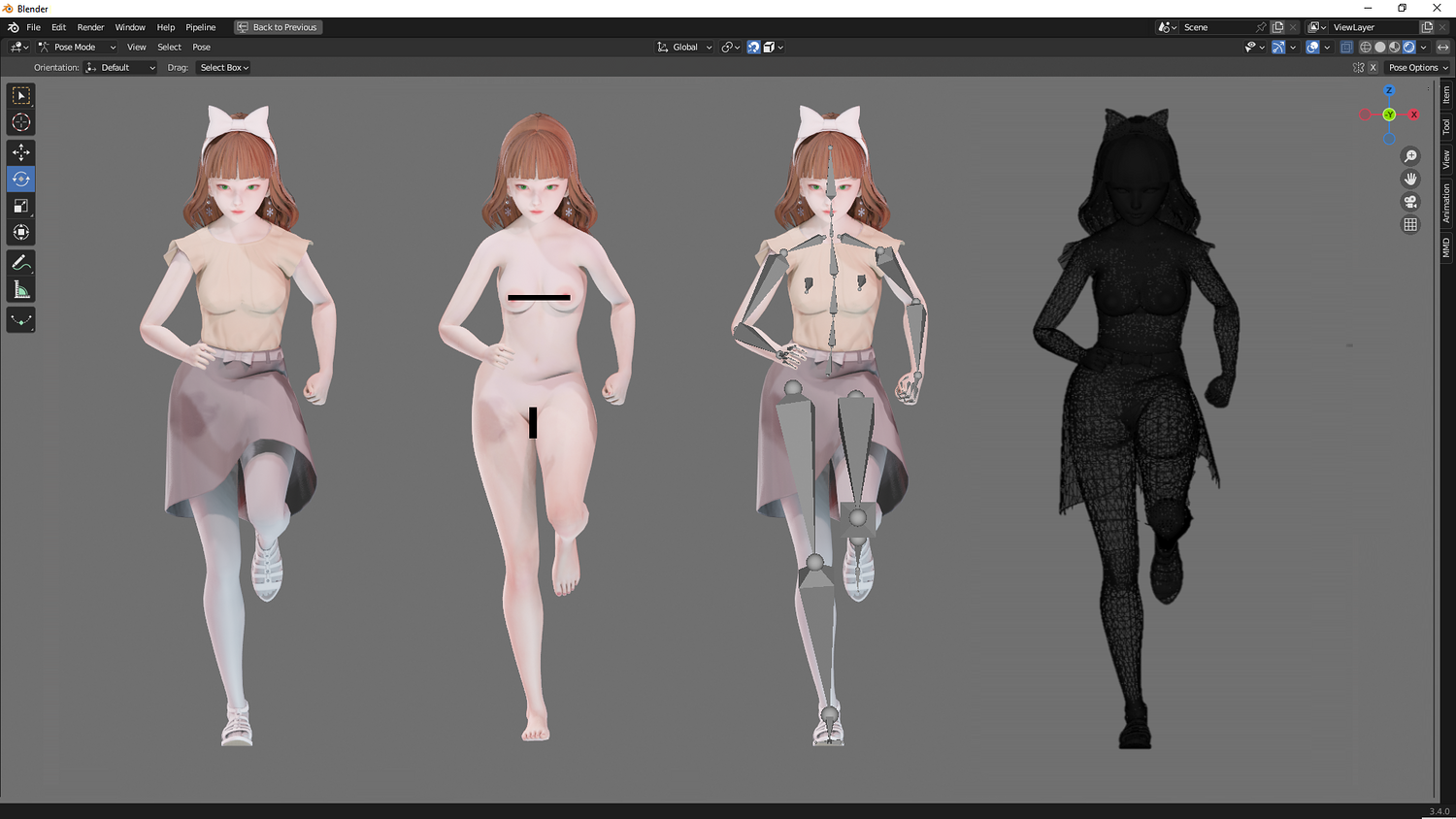Open the pivot point dropdown
This screenshot has width=1456, height=819.
pos(730,47)
